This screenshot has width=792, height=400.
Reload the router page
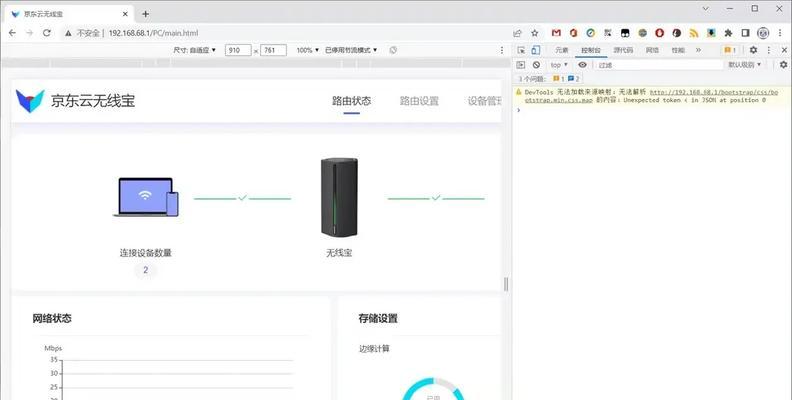tap(46, 33)
